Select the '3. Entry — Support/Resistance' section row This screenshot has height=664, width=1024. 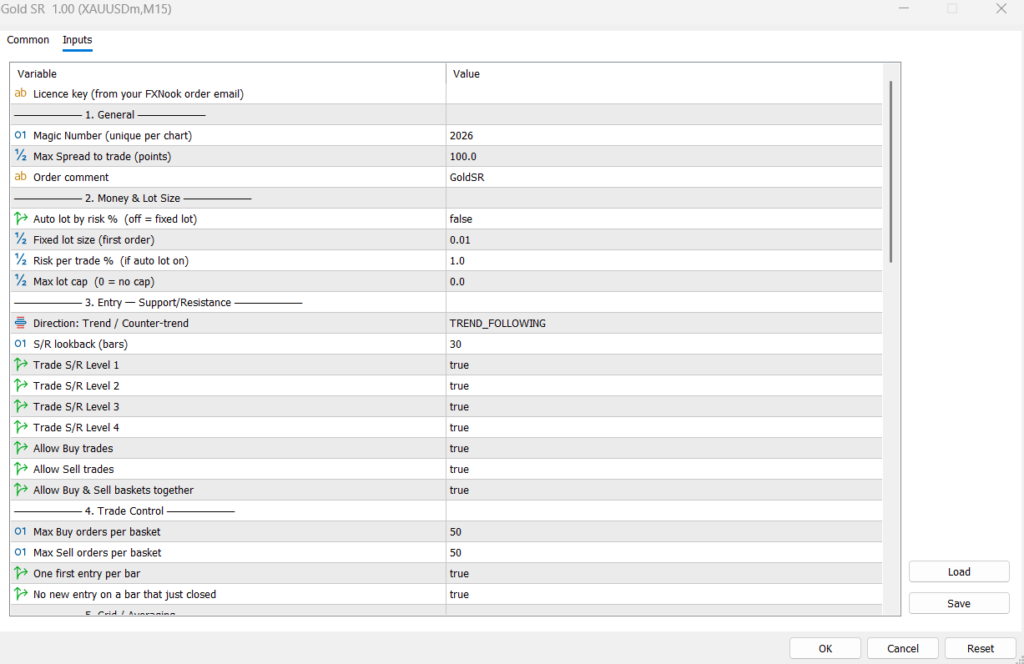coord(446,302)
